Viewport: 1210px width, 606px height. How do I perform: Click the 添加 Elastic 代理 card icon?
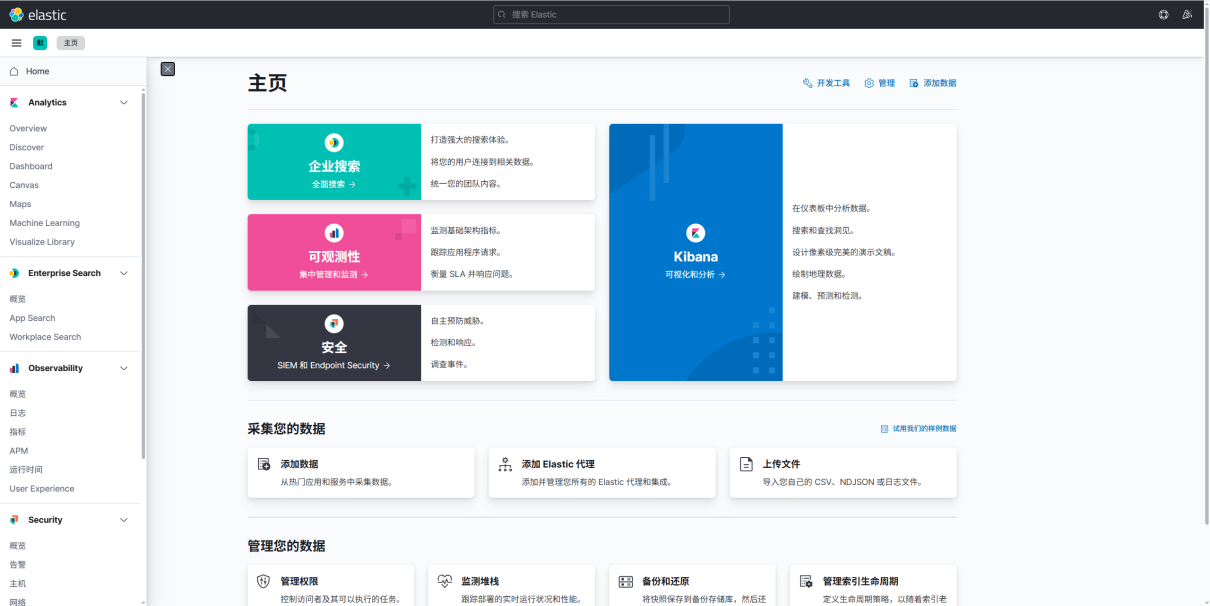tap(505, 464)
